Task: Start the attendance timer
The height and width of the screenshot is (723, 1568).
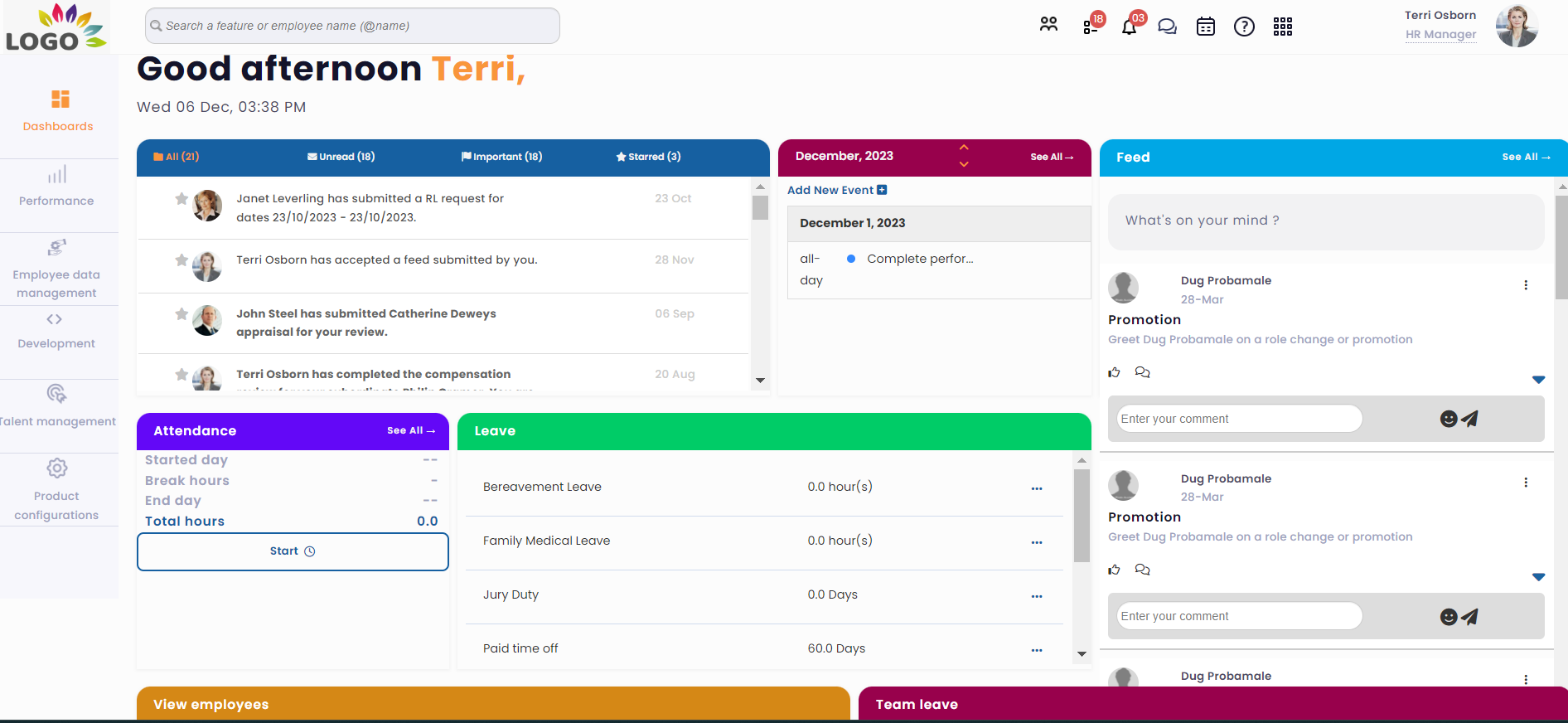Action: pos(293,551)
